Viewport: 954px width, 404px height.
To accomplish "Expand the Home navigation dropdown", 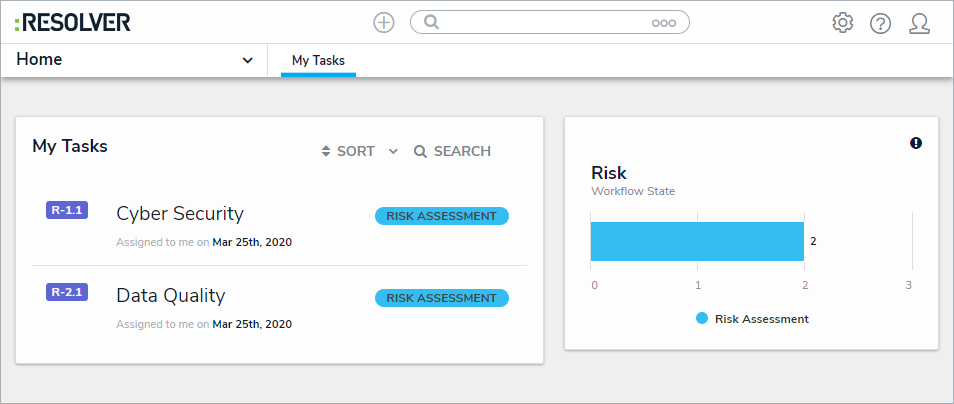I will point(247,60).
